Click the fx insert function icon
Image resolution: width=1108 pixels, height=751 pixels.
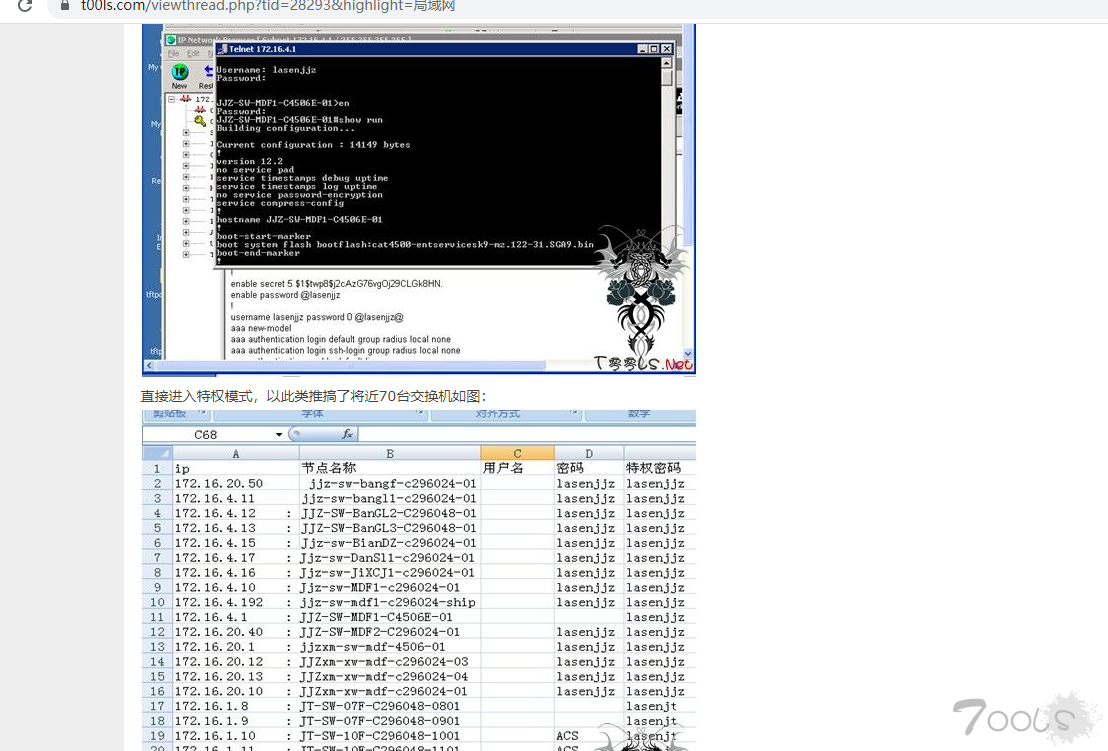click(x=347, y=434)
